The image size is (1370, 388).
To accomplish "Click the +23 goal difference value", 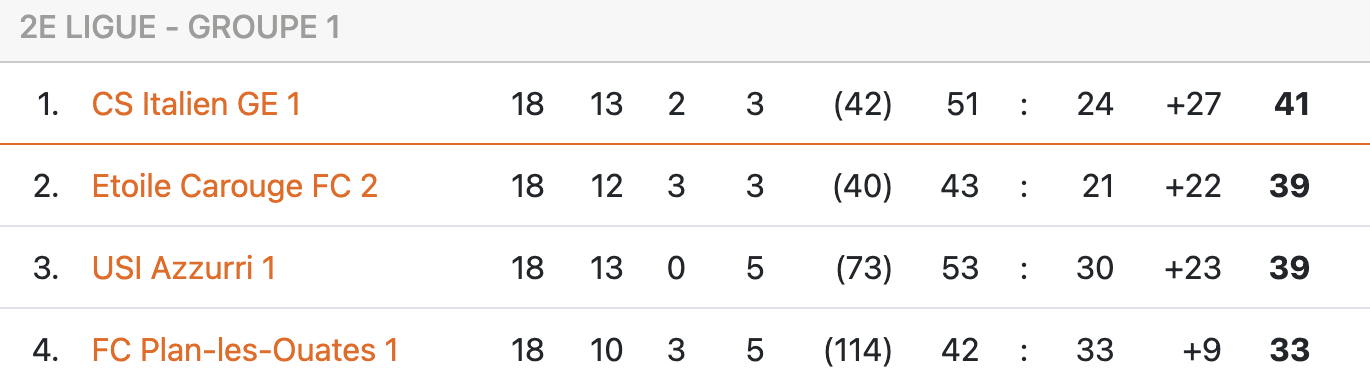I will [x=1193, y=268].
